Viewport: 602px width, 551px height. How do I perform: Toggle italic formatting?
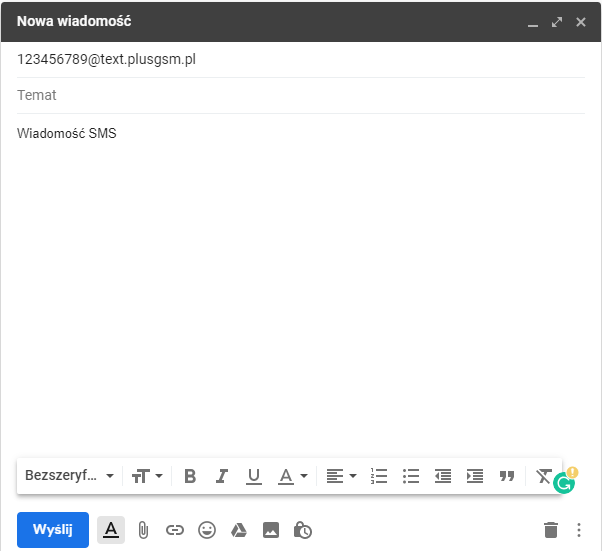(222, 476)
